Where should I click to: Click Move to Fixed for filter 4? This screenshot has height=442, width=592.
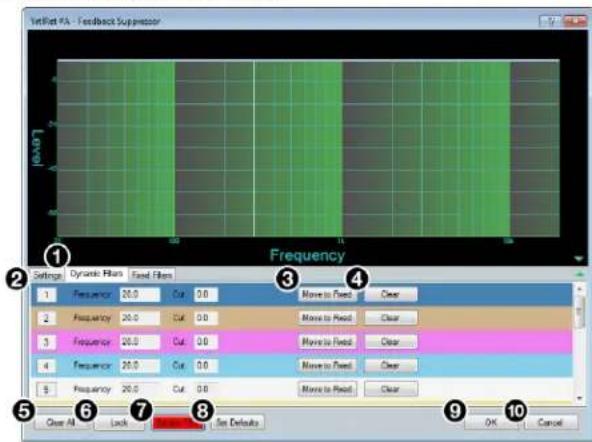click(327, 365)
